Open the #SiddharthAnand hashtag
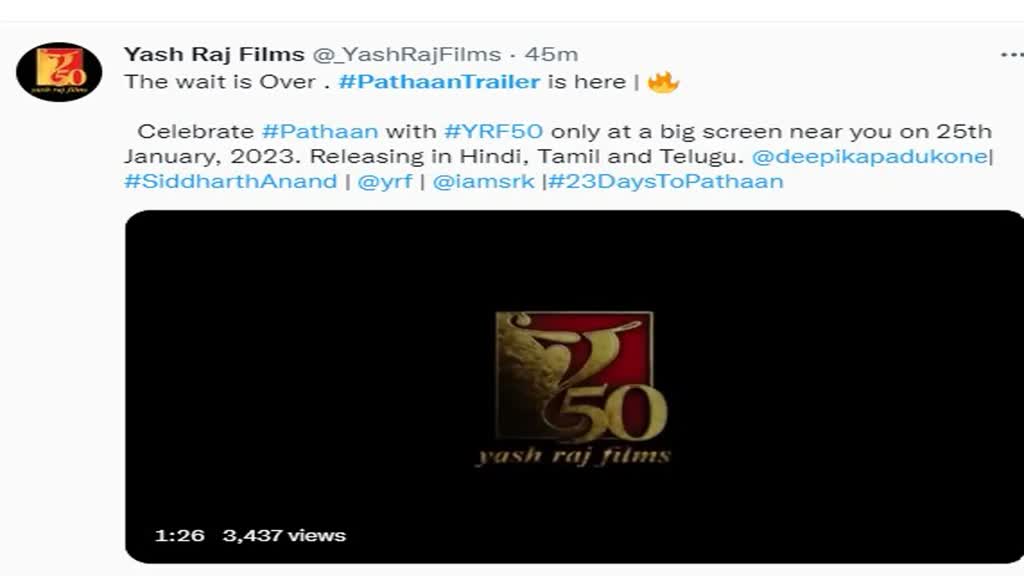Image resolution: width=1024 pixels, height=576 pixels. coord(231,181)
